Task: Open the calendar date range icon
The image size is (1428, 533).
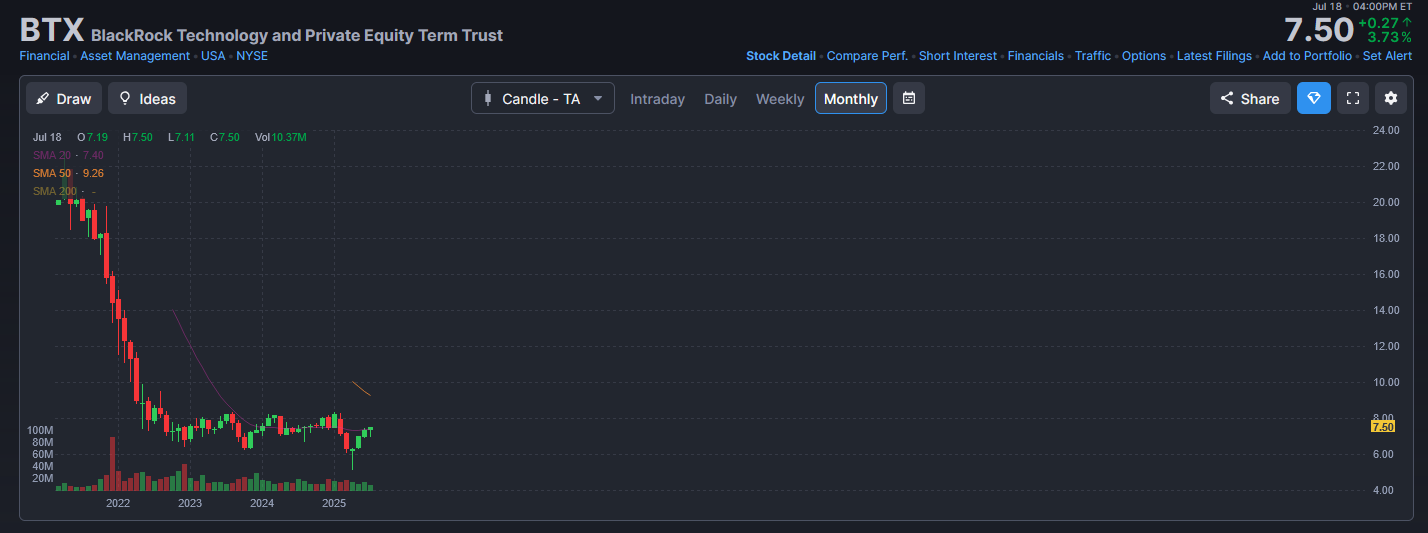Action: (x=909, y=98)
